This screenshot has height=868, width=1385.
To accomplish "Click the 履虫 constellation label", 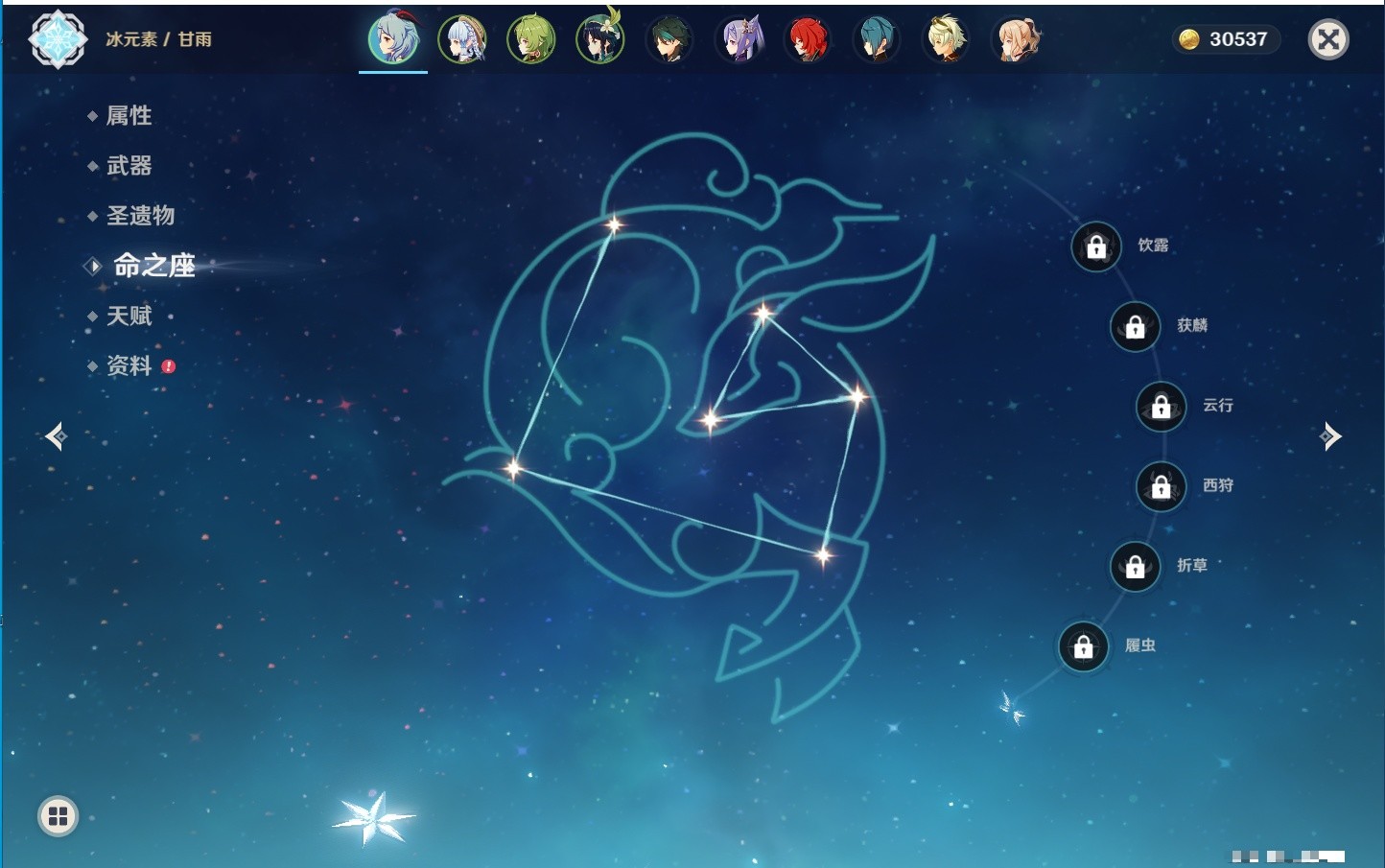I will (1140, 645).
